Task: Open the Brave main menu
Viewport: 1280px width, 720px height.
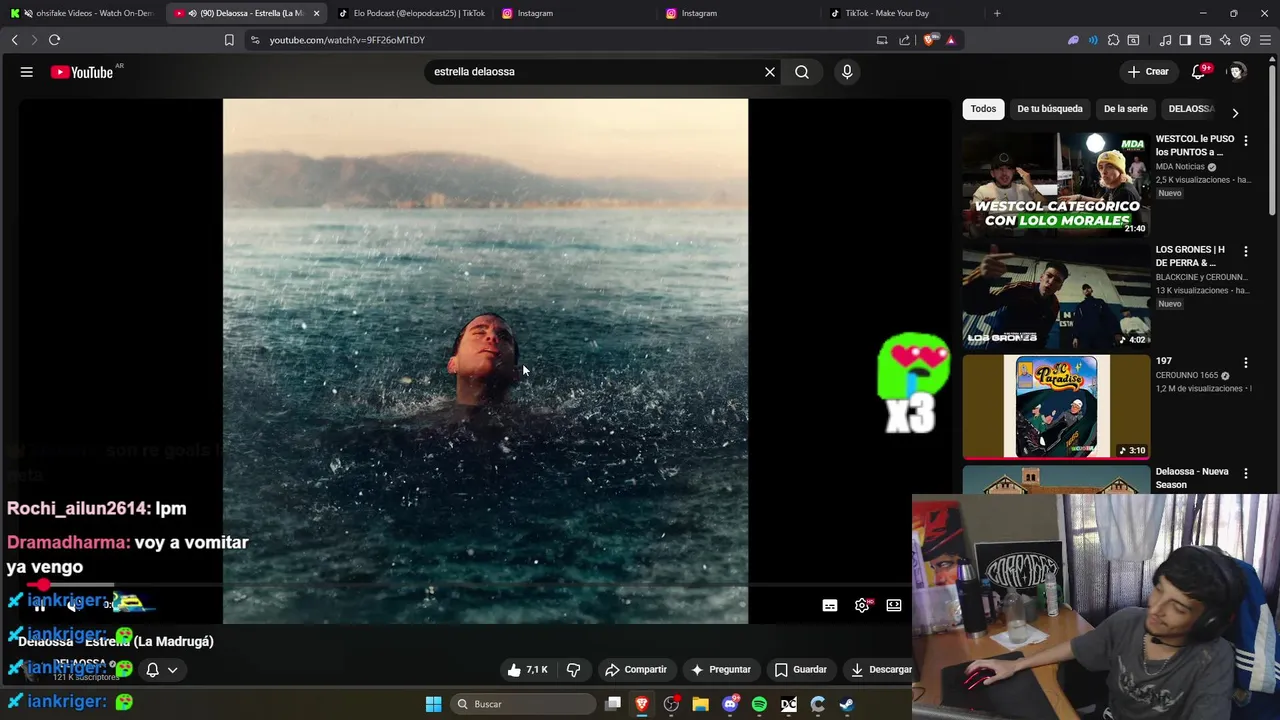Action: click(1266, 40)
